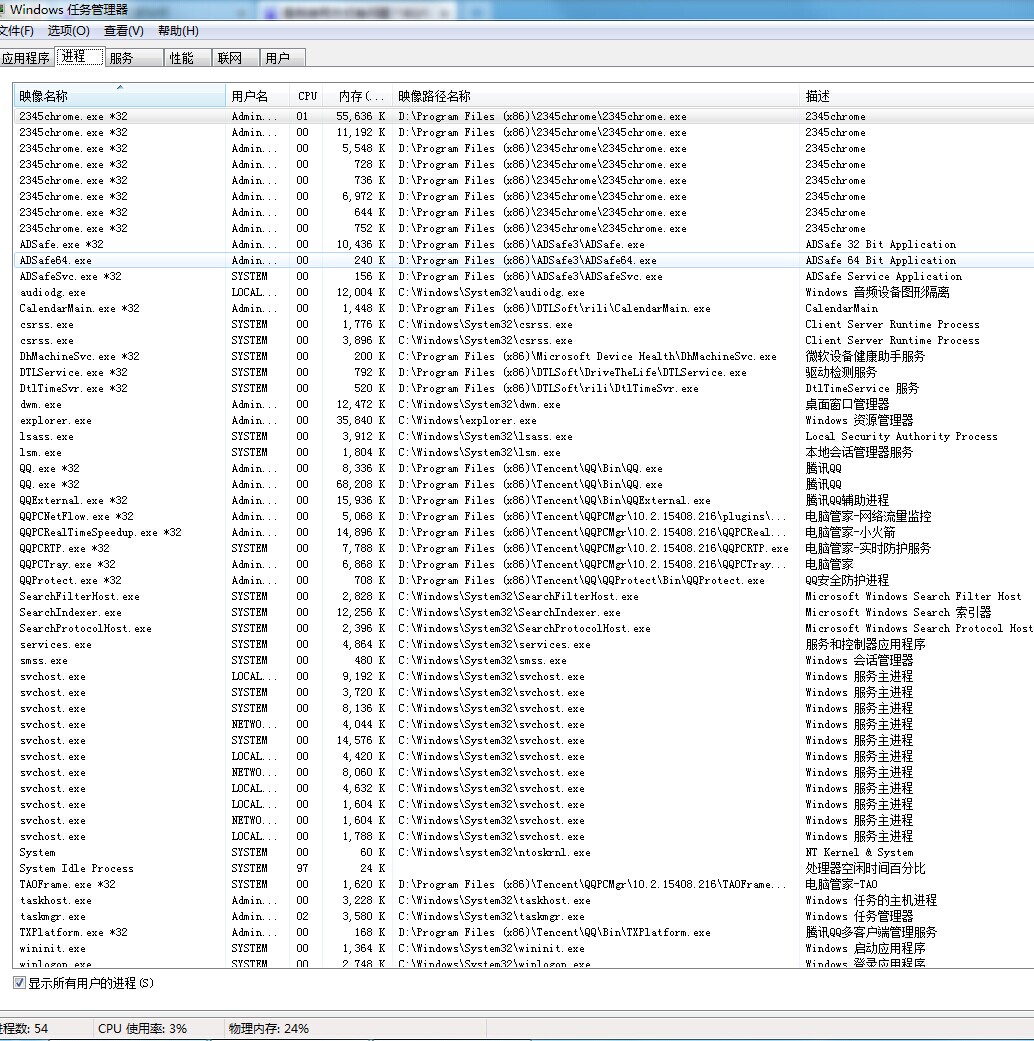This screenshot has width=1034, height=1041.
Task: Select DTLService.exe *32 process
Action: (x=523, y=372)
